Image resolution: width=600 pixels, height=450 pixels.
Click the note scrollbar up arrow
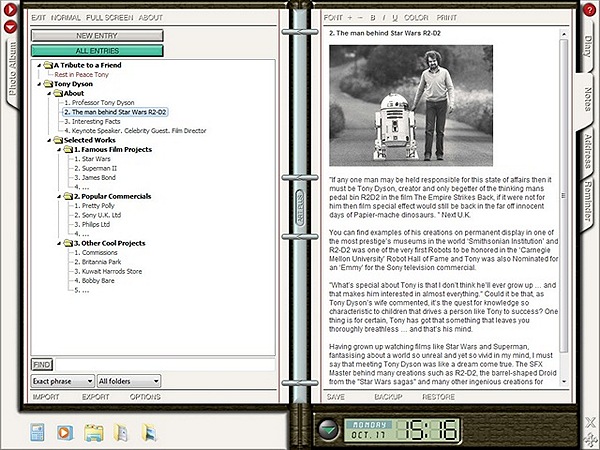point(564,34)
